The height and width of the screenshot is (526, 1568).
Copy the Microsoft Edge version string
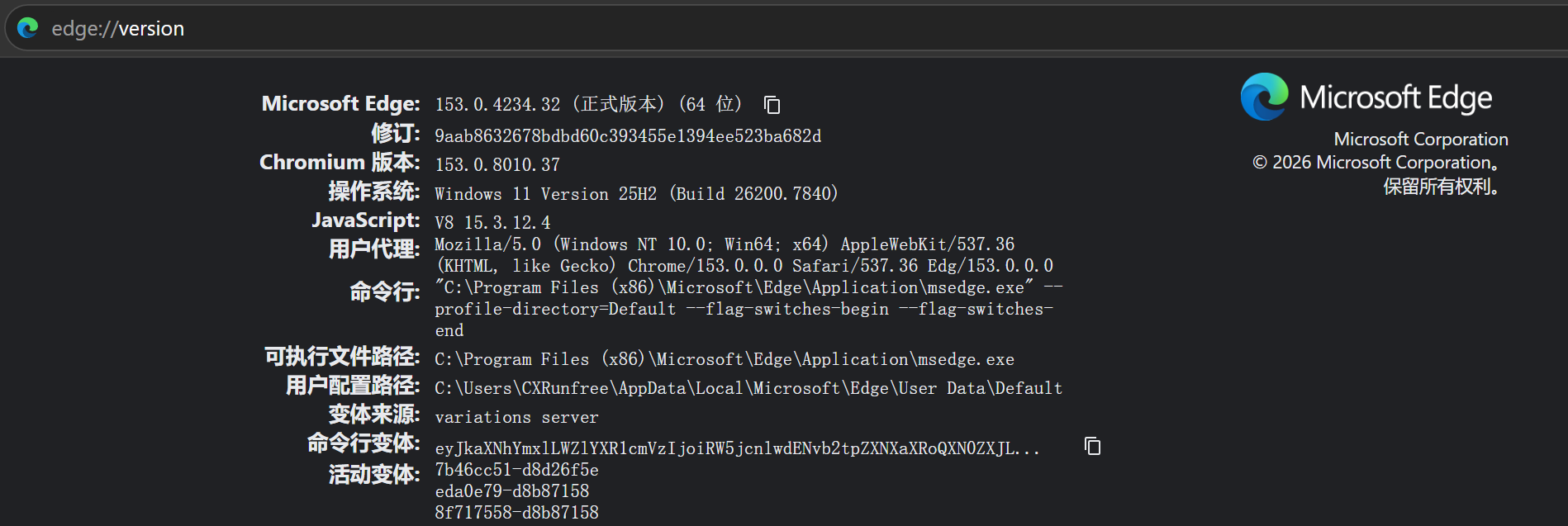(772, 105)
